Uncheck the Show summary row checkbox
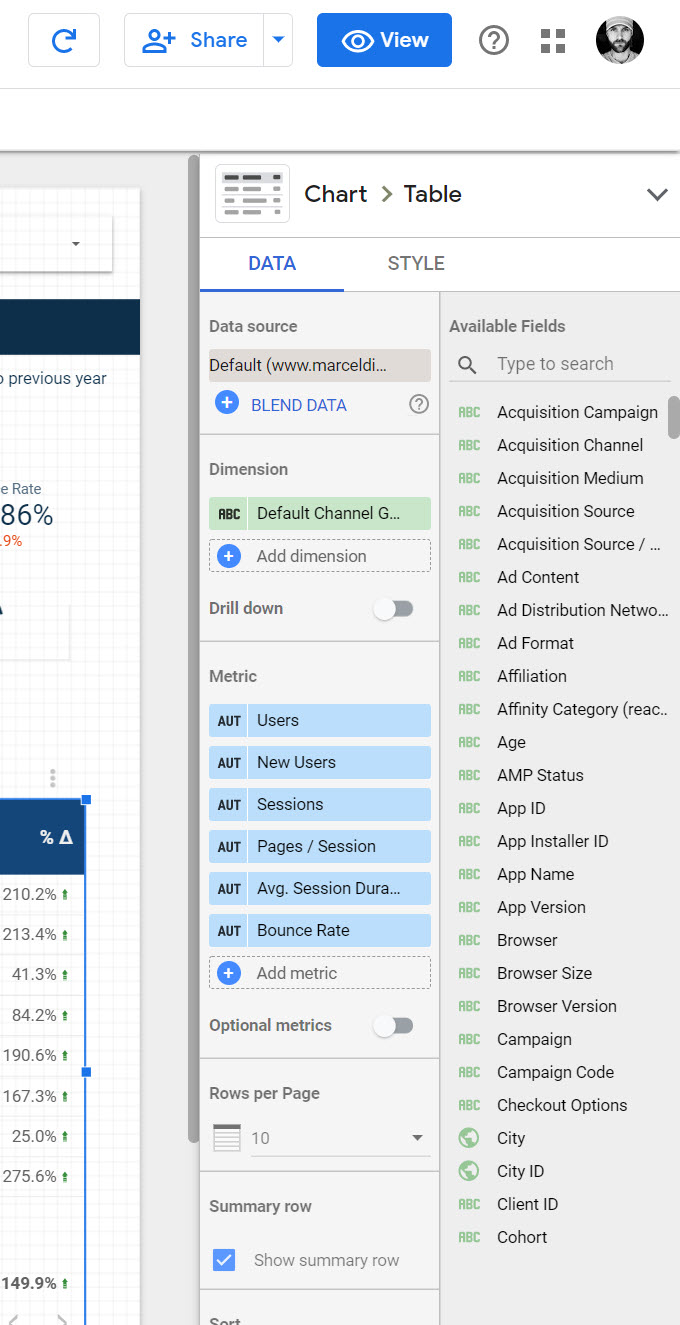Viewport: 680px width, 1325px height. coord(225,1260)
